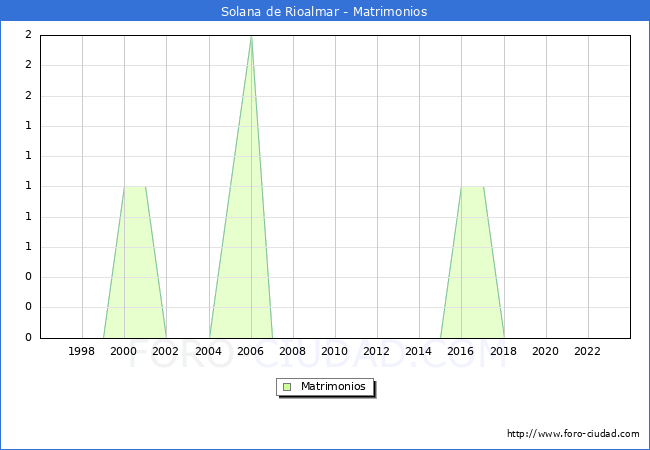The height and width of the screenshot is (450, 650).
Task: Click the 2000 x-axis label
Action: pyautogui.click(x=124, y=351)
